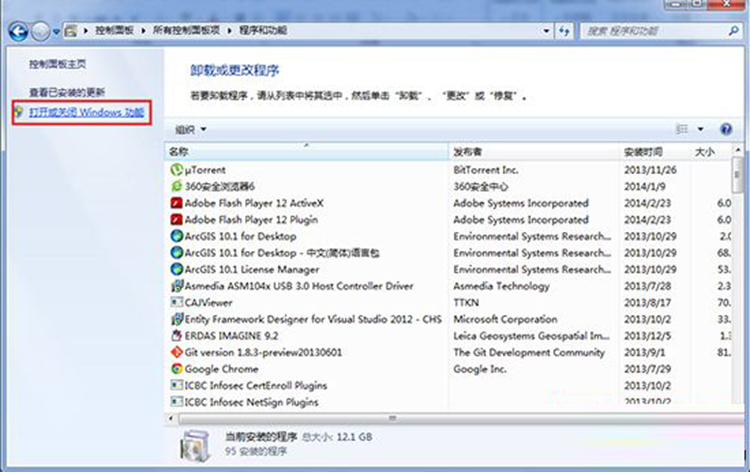
Task: Click install date 2013/12/5
Action: click(x=647, y=336)
